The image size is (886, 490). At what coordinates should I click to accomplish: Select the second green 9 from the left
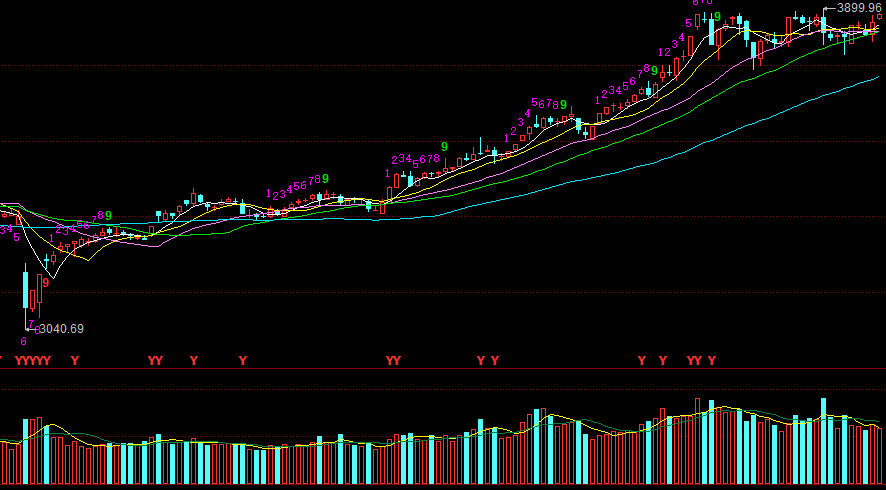coord(325,179)
